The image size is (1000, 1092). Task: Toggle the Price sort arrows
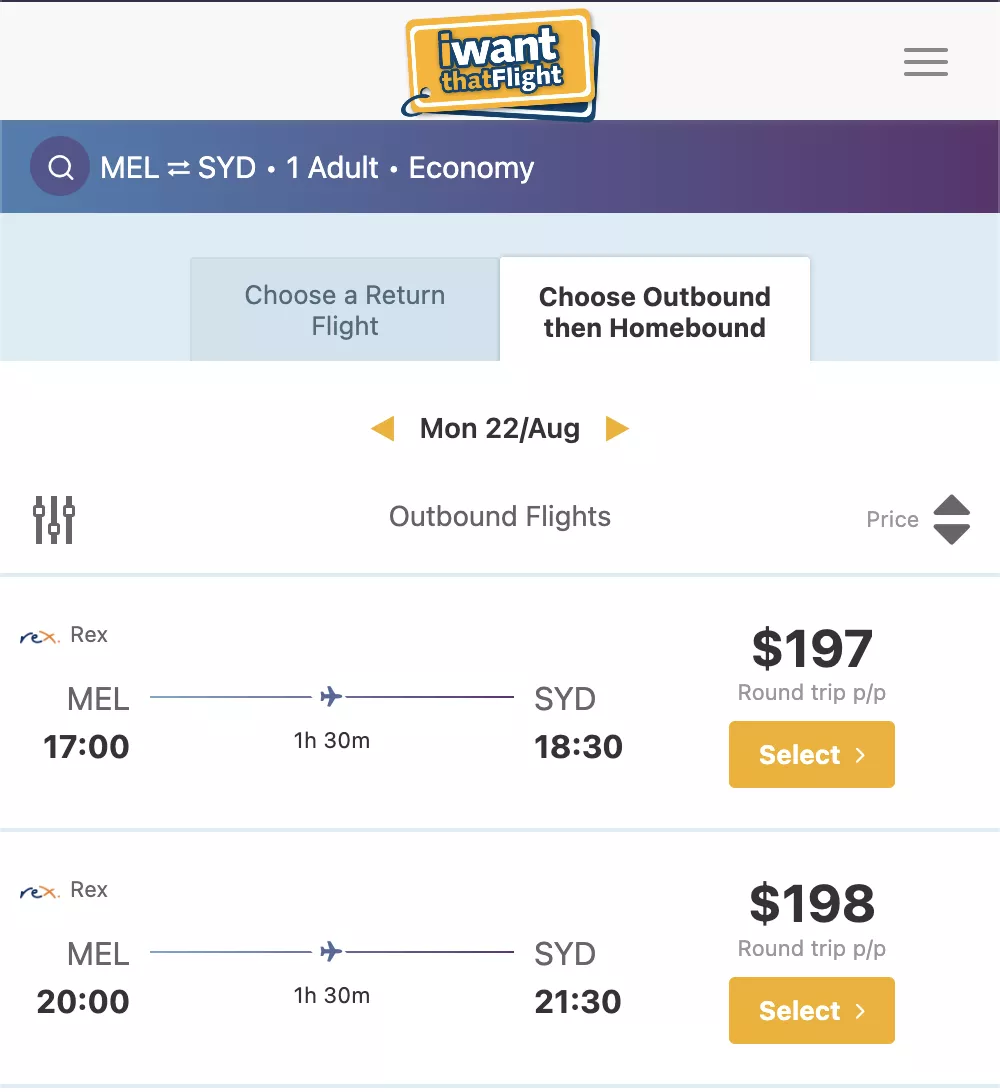[951, 519]
